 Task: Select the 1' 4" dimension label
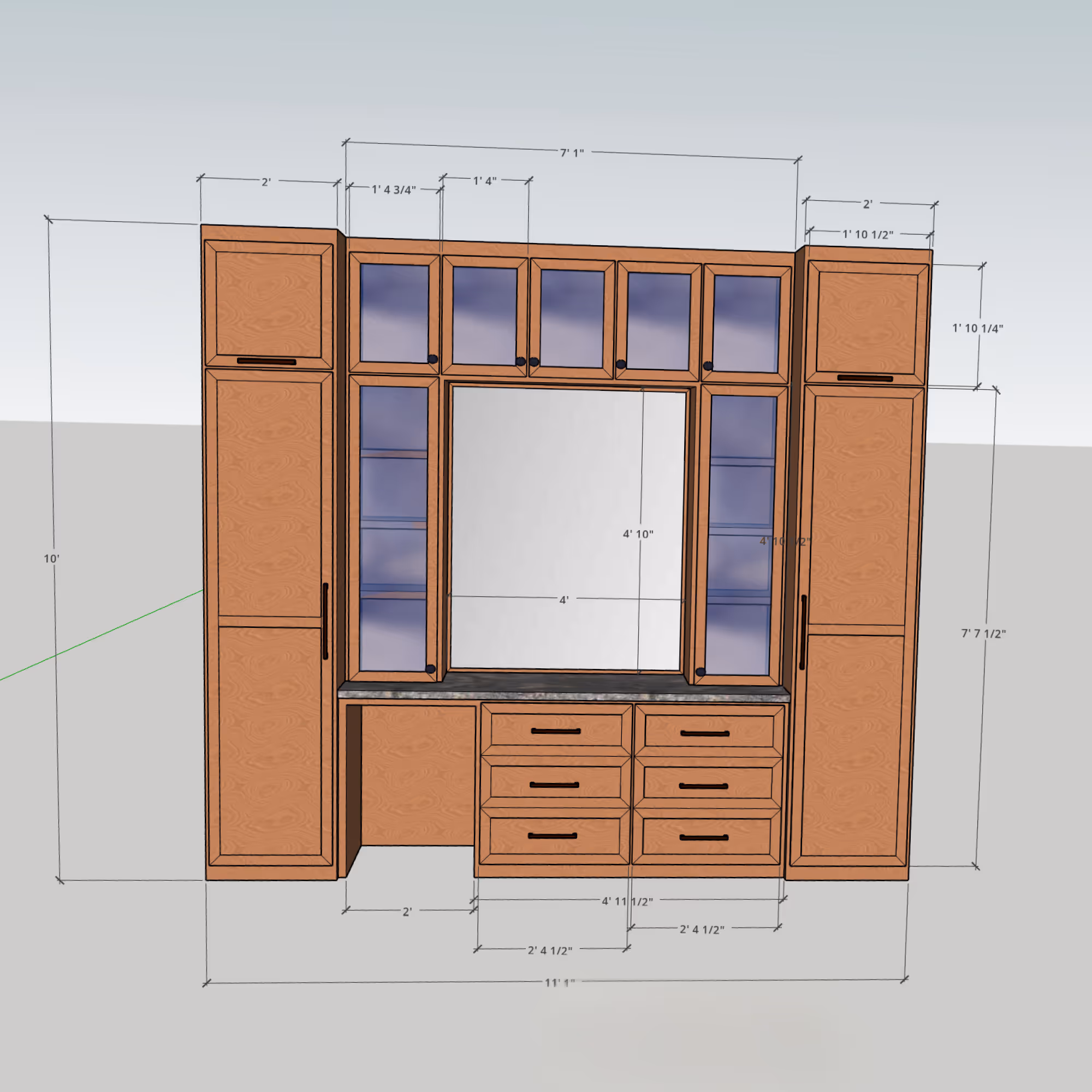485,181
